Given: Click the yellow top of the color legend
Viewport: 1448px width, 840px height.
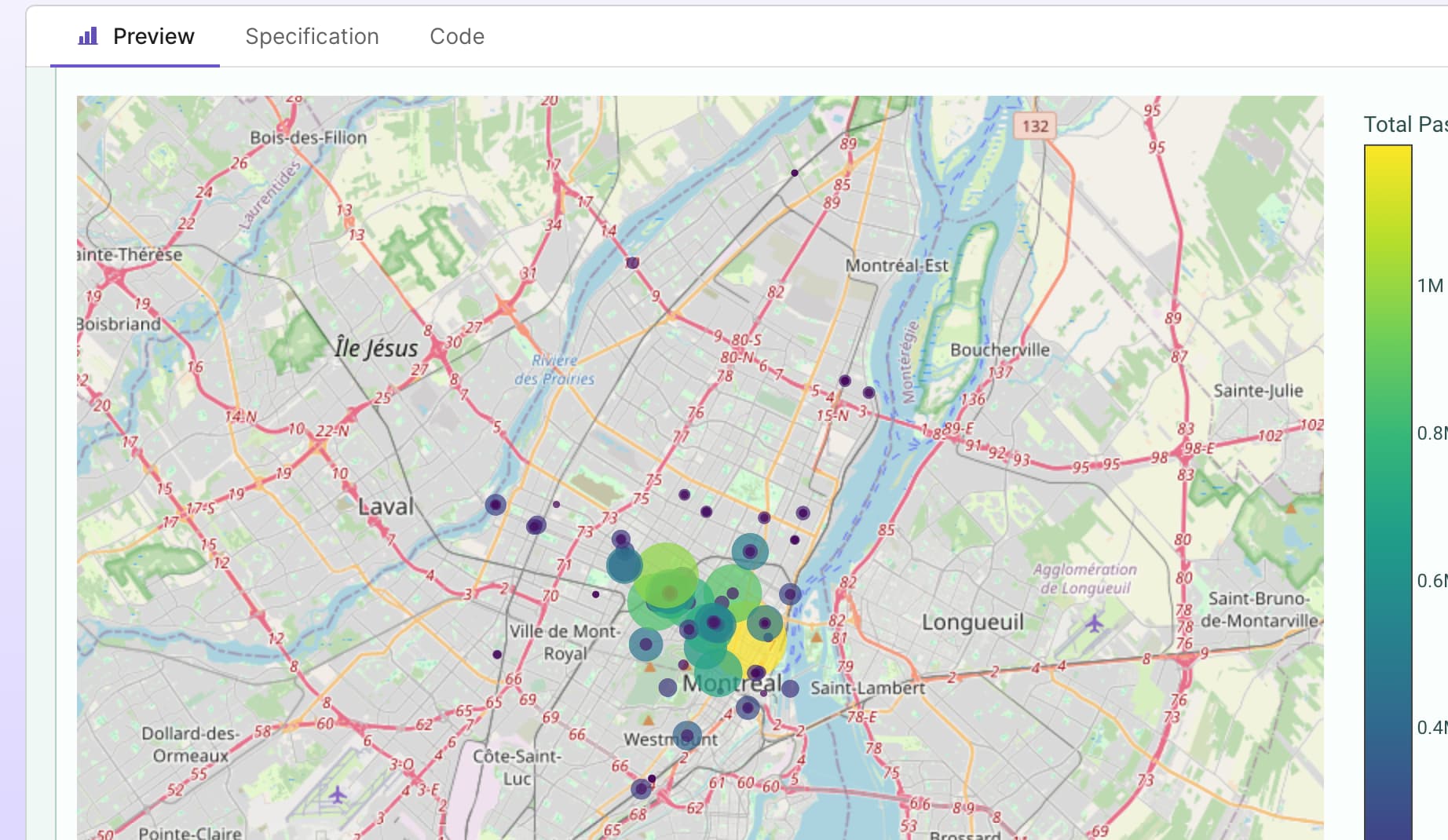Looking at the screenshot, I should click(1388, 157).
